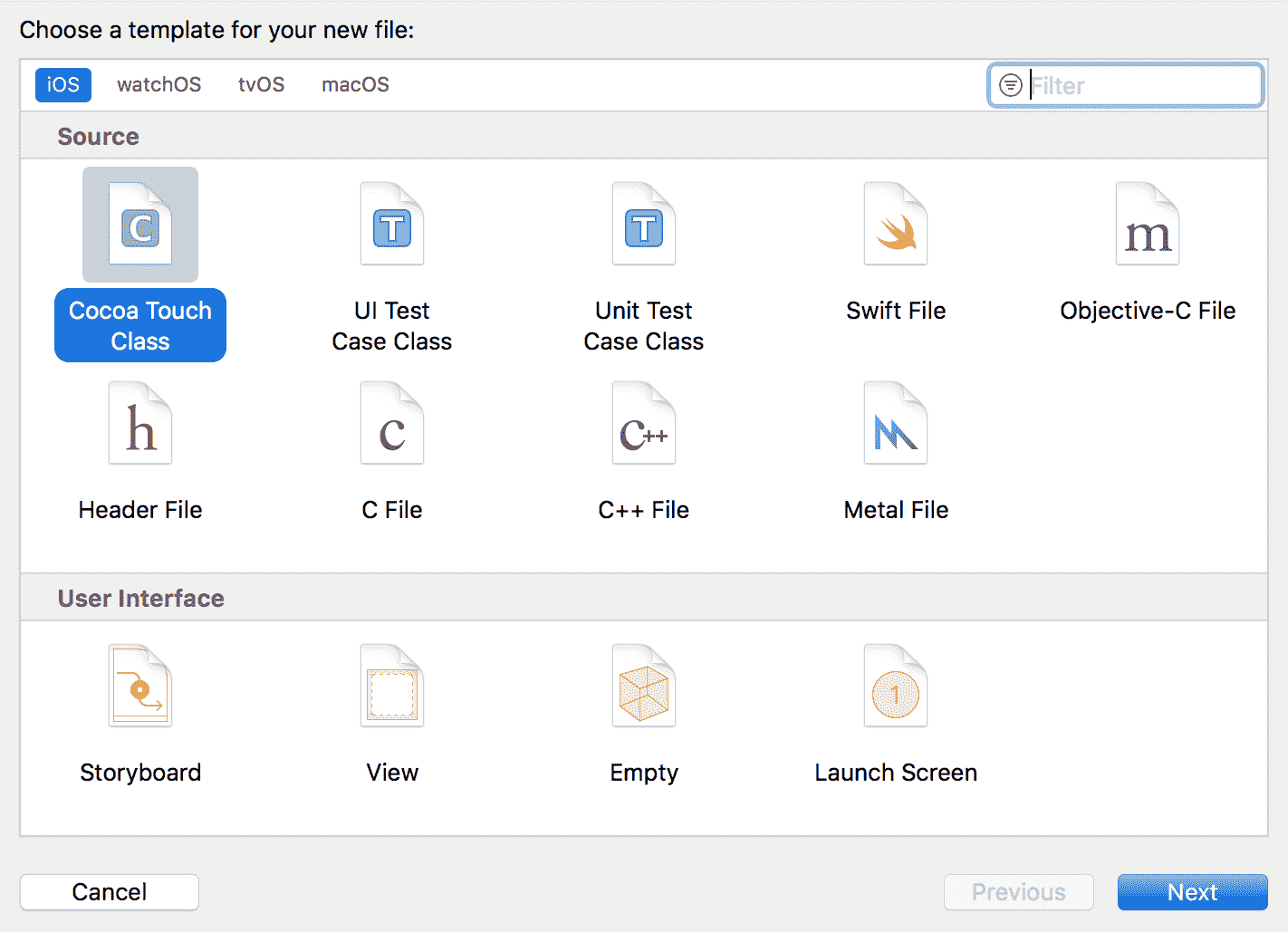This screenshot has width=1288, height=932.
Task: Select the Swift File template icon
Action: [896, 225]
